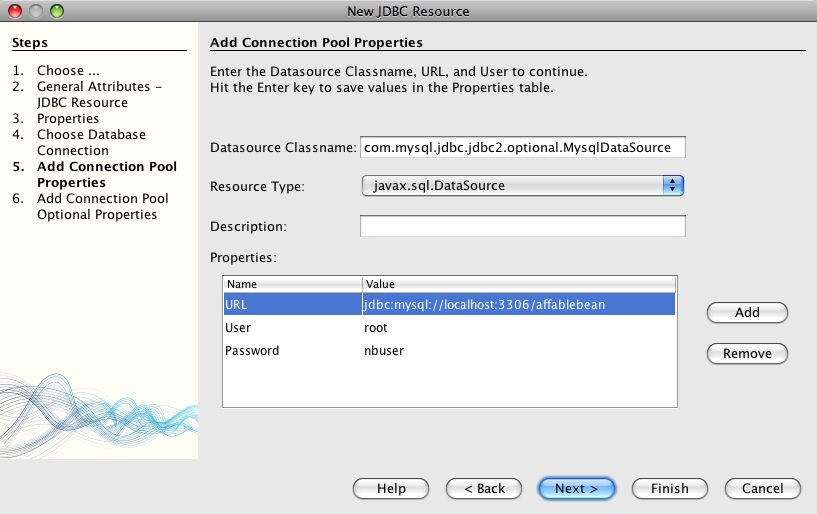This screenshot has width=817, height=514.
Task: Open the Resource Type dropdown
Action: tap(522, 185)
